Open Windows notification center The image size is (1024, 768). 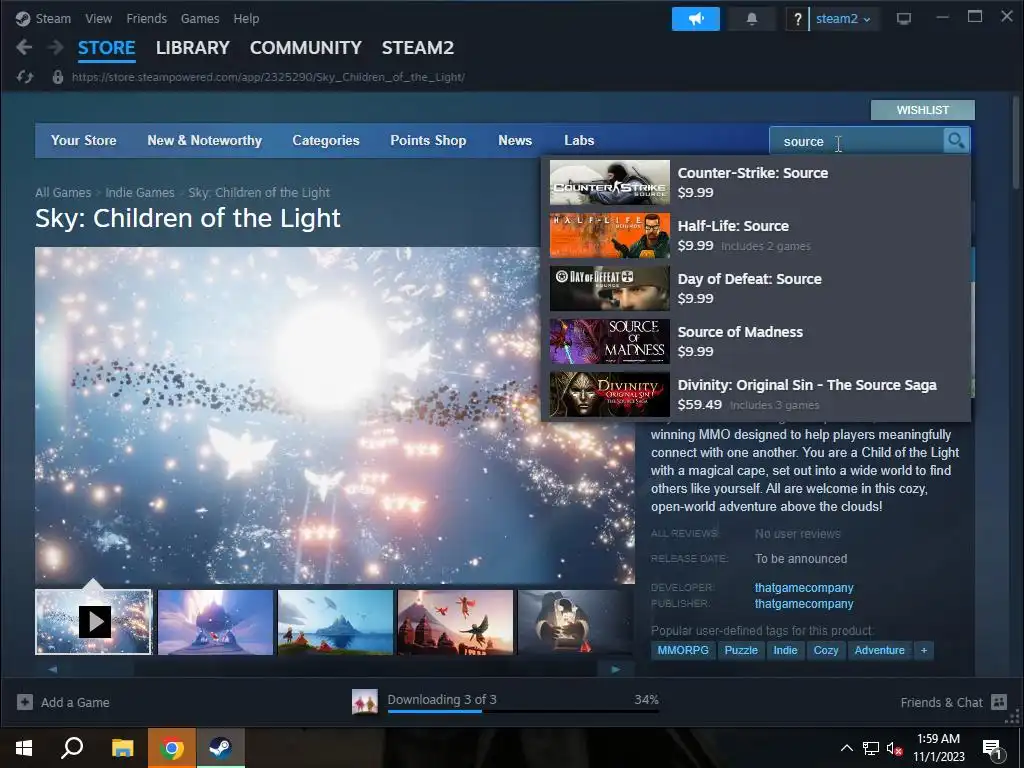(x=992, y=748)
